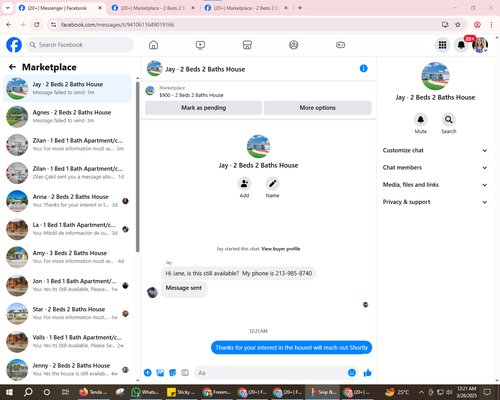Open more actions plus icon in composer
Image resolution: width=500 pixels, height=400 pixels.
[148, 373]
